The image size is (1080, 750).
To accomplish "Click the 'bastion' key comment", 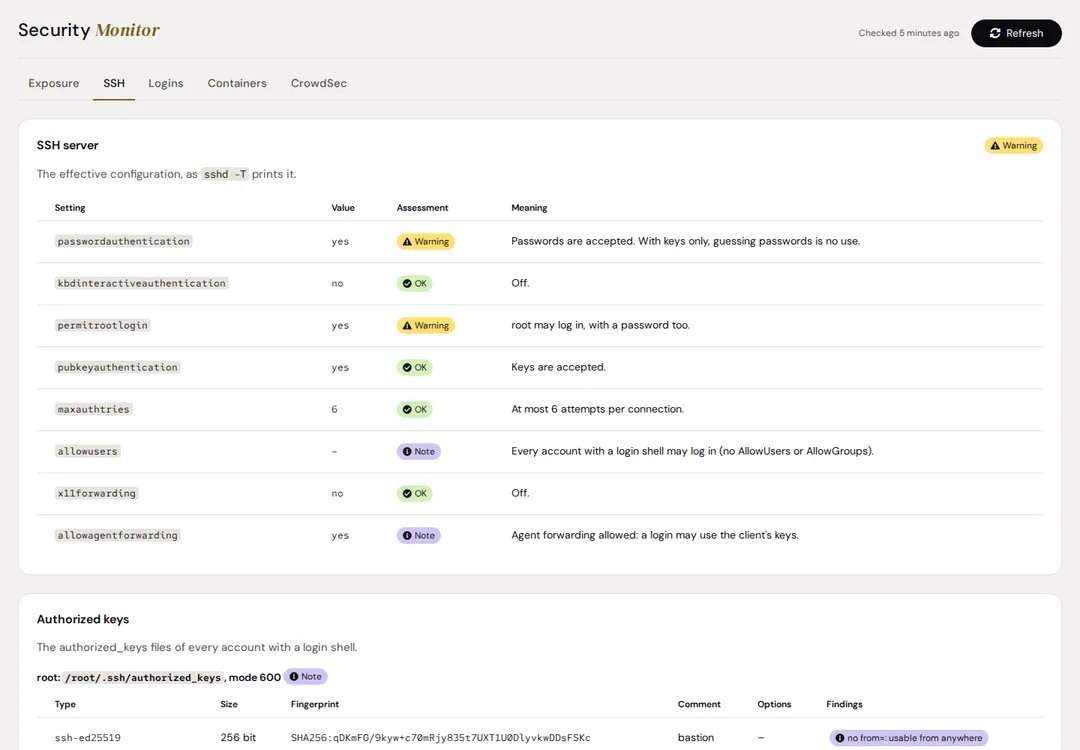I will click(x=696, y=738).
